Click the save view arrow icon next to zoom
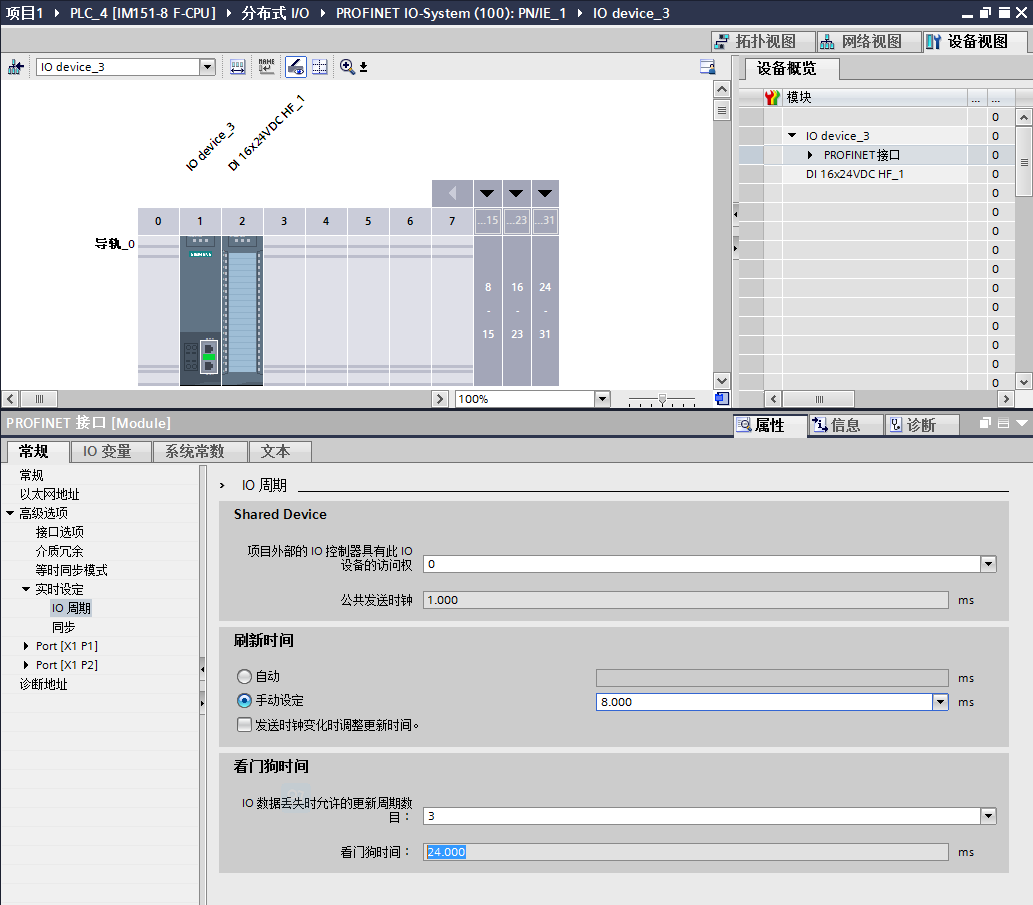Screen dimensions: 1033x905 361,66
